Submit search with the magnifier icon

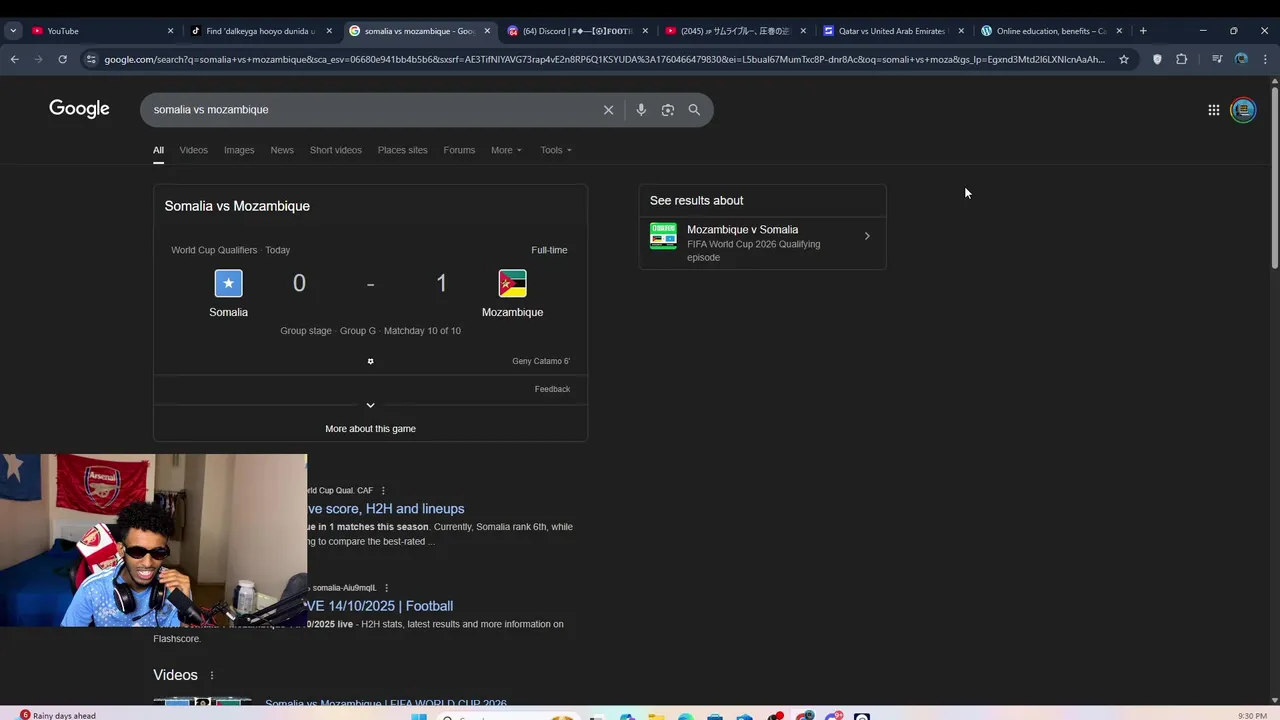[694, 110]
